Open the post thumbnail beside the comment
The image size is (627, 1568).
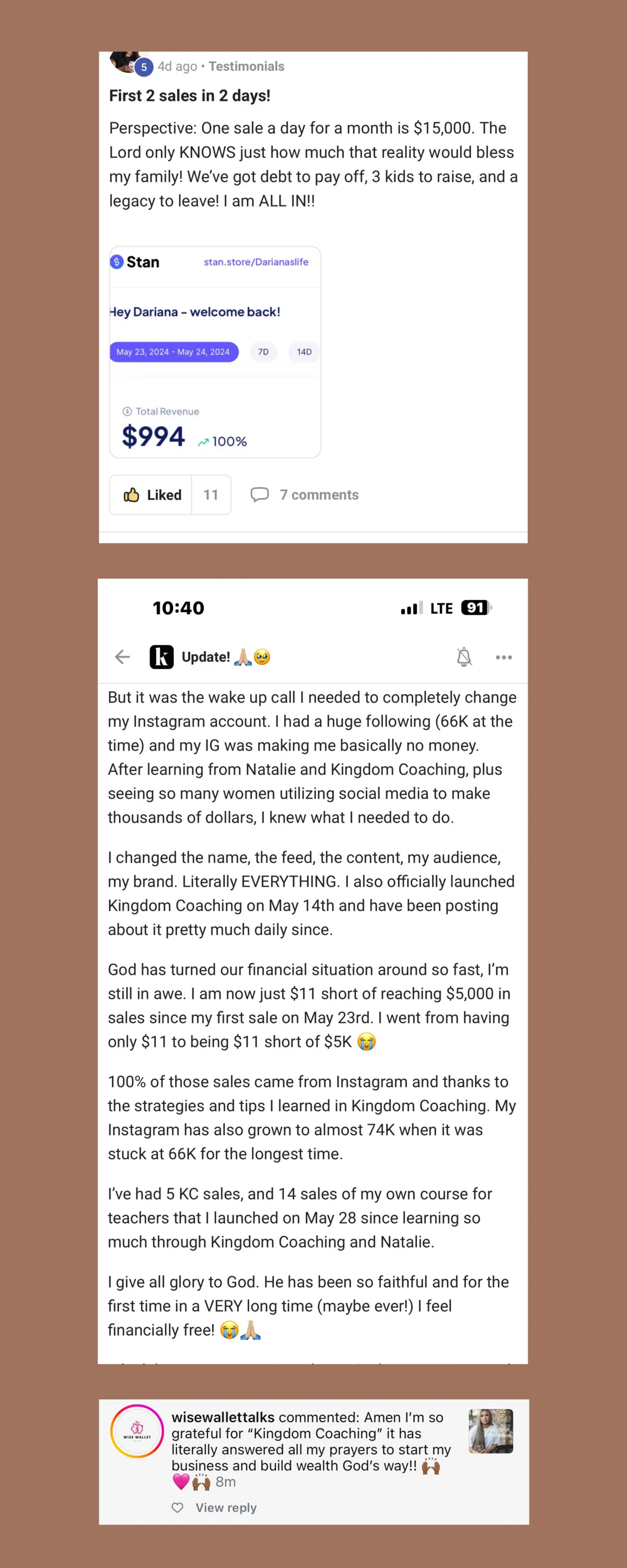491,1431
